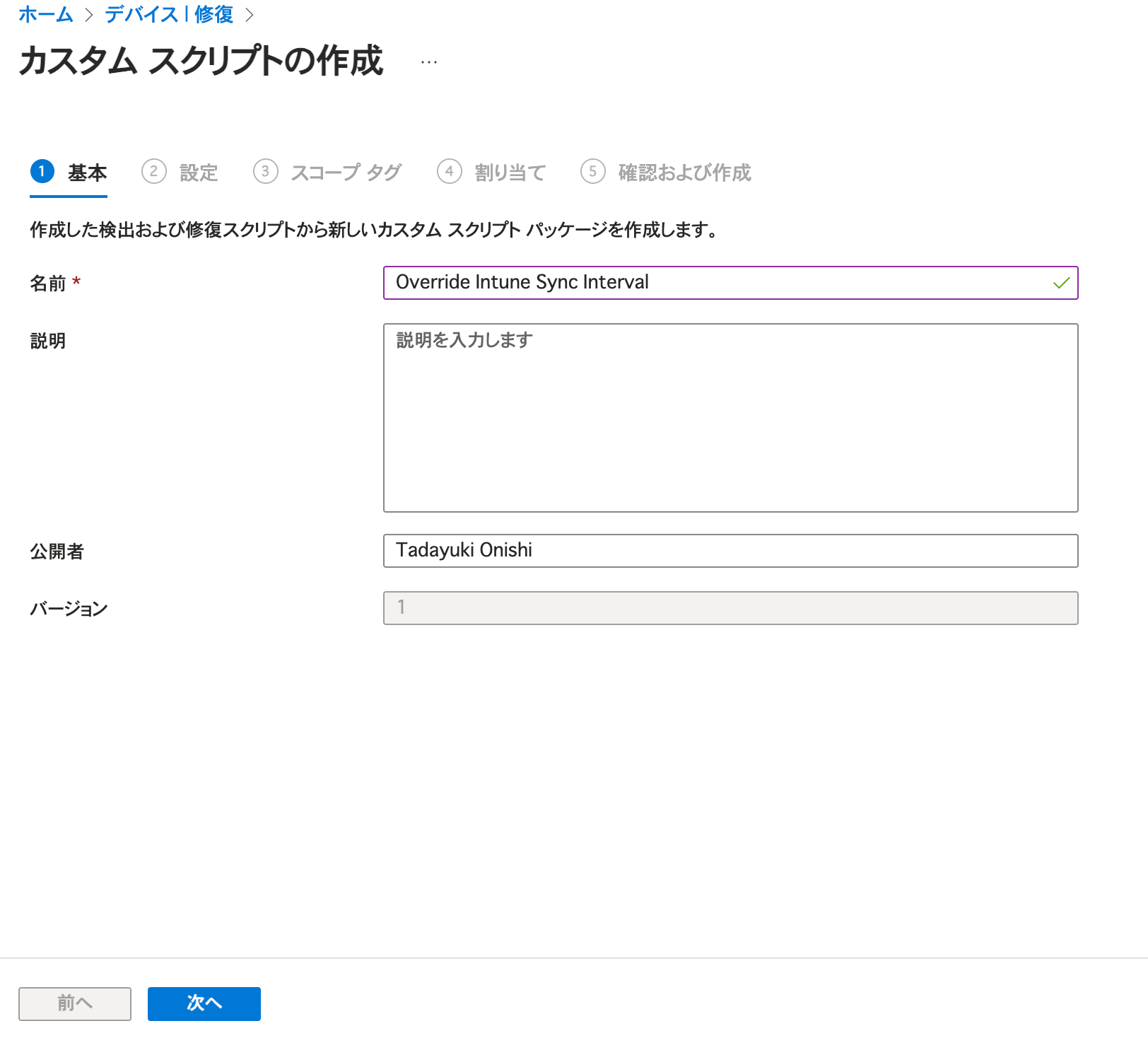Click the 名前 input field
This screenshot has height=1038, width=1148.
tap(730, 283)
